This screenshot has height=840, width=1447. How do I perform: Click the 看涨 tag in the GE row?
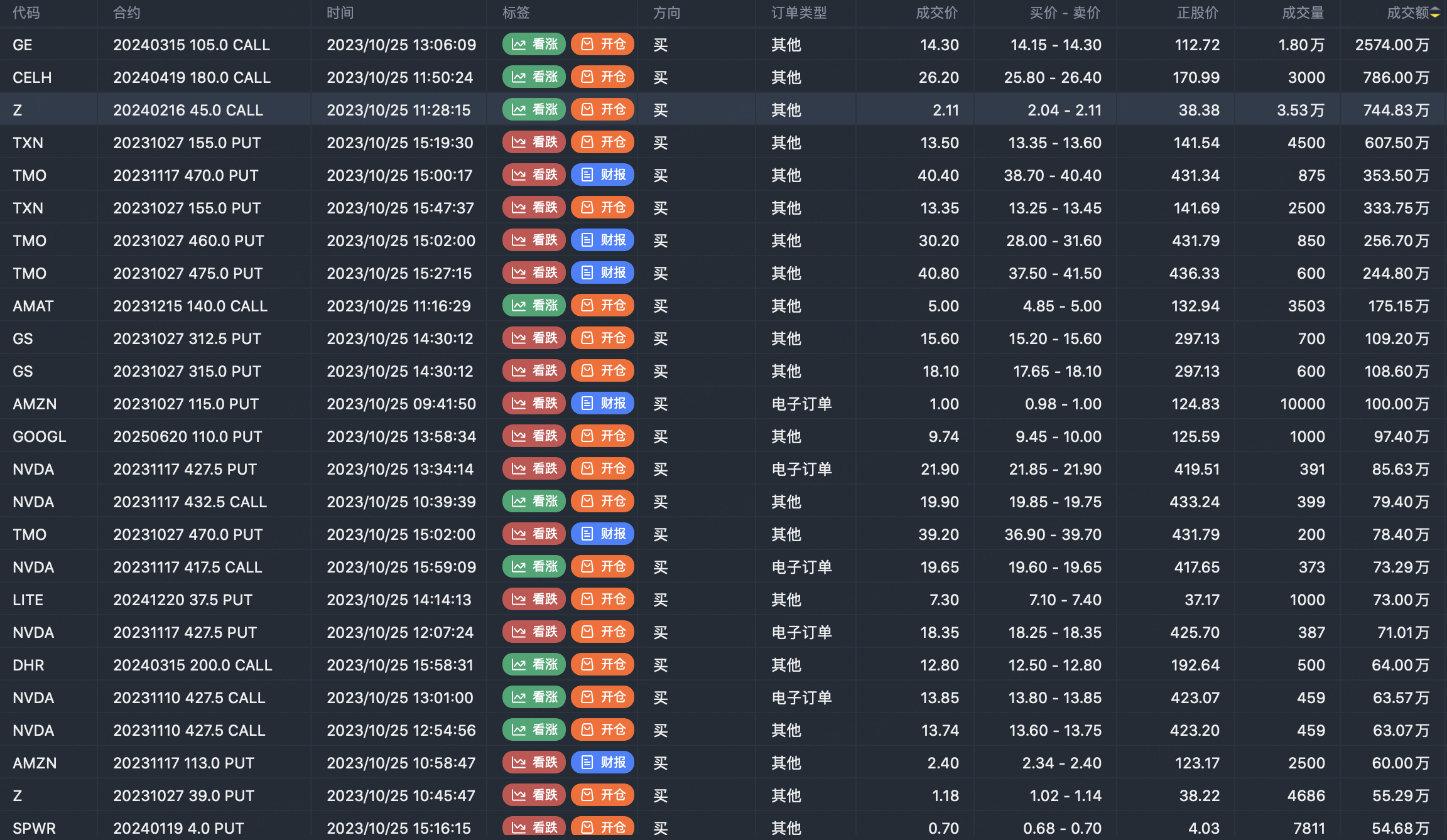534,45
